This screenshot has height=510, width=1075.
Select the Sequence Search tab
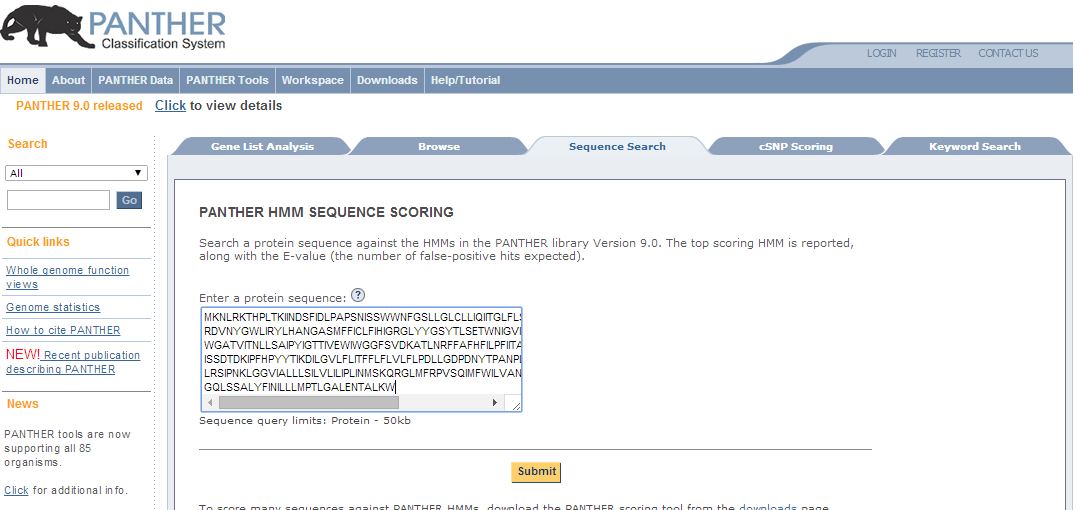(617, 146)
